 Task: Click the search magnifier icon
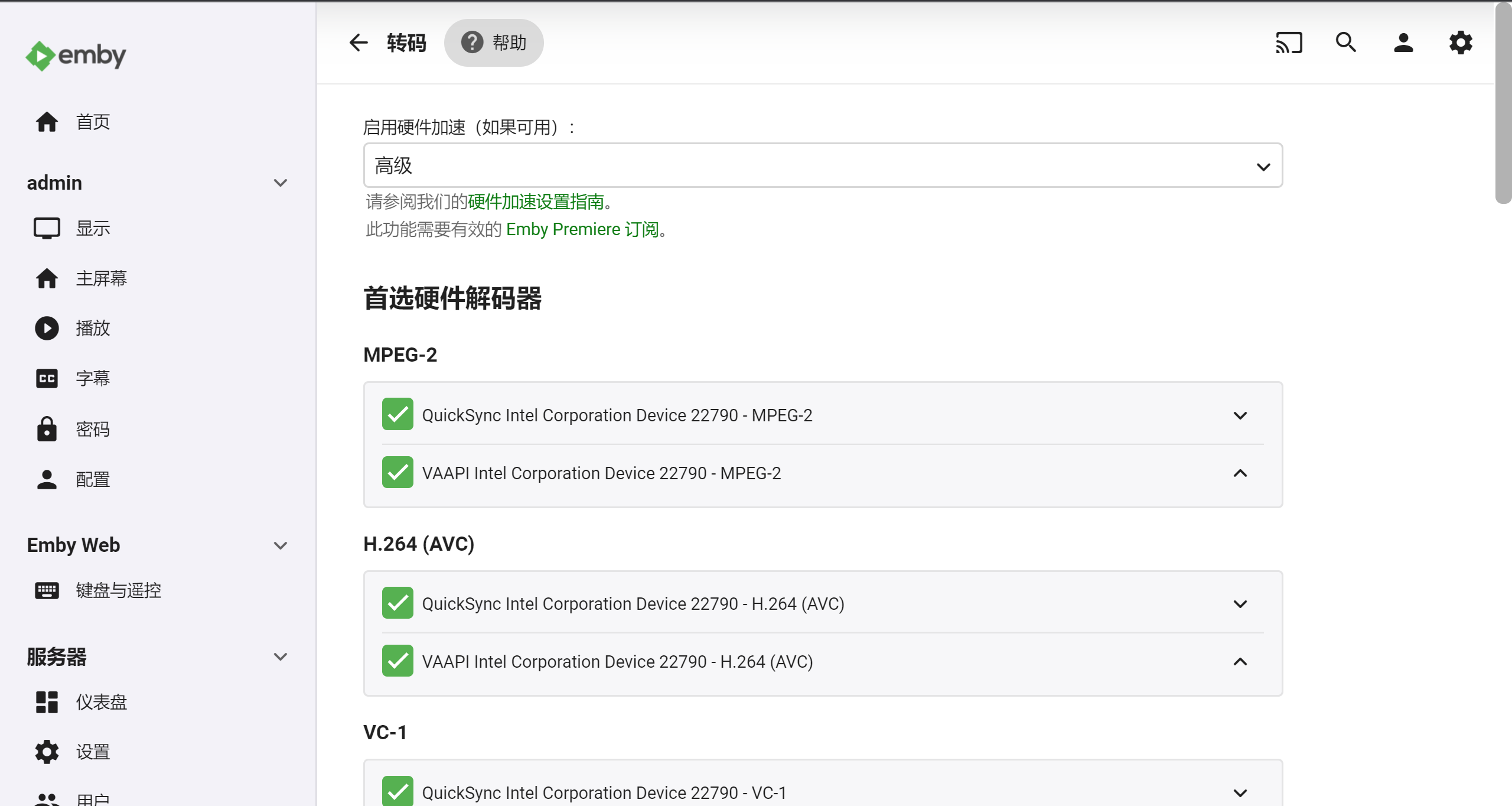1345,43
